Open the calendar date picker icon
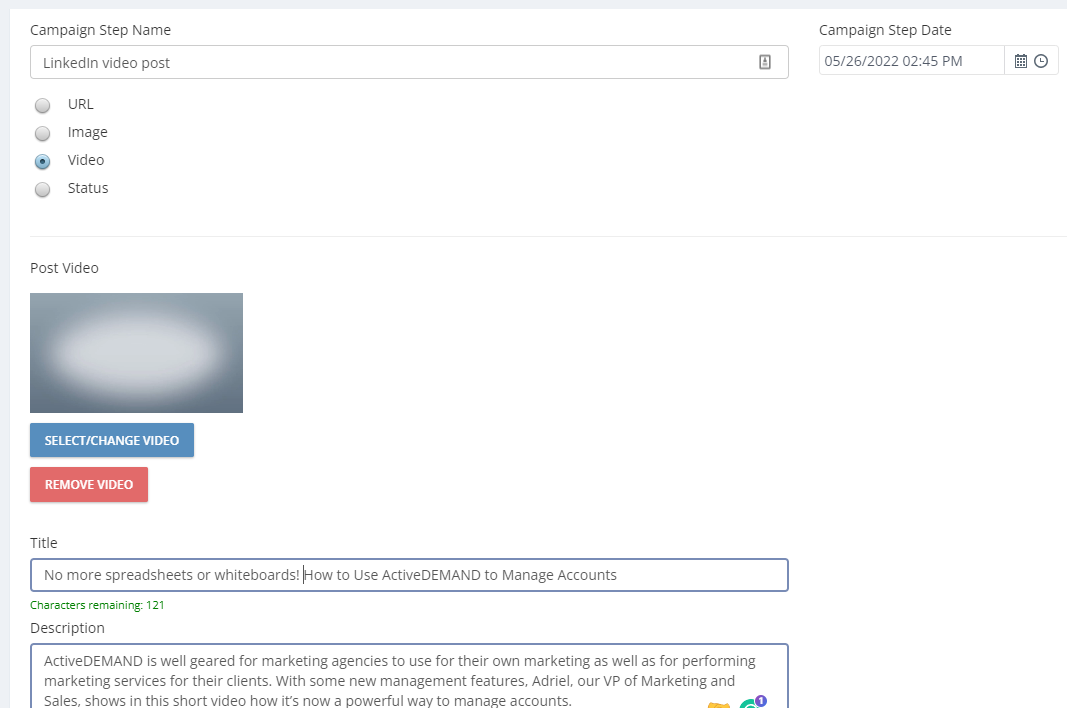The image size is (1067, 708). tap(1021, 61)
